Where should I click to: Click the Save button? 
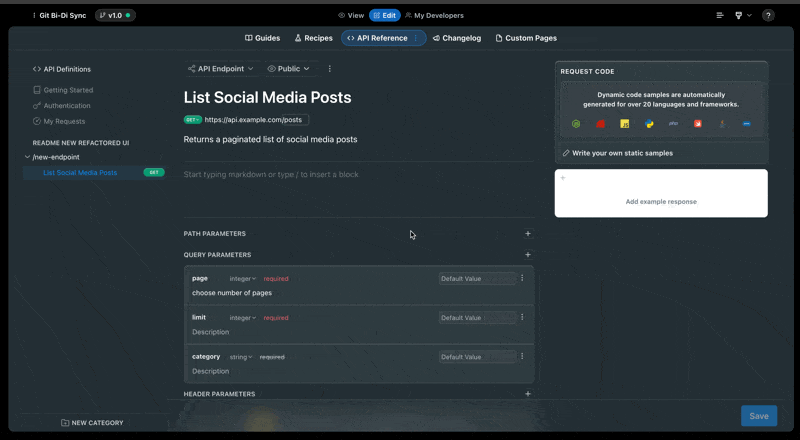759,416
